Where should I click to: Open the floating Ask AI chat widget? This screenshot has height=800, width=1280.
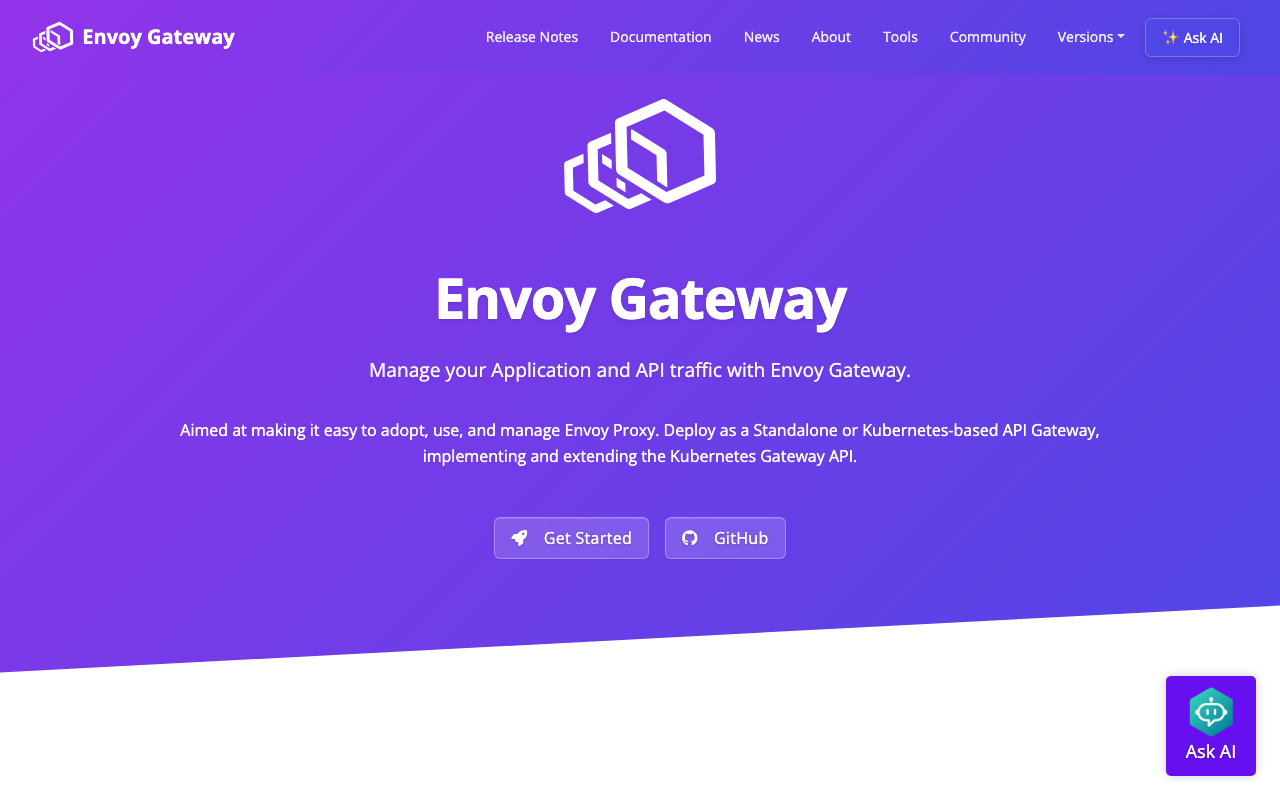[1211, 726]
